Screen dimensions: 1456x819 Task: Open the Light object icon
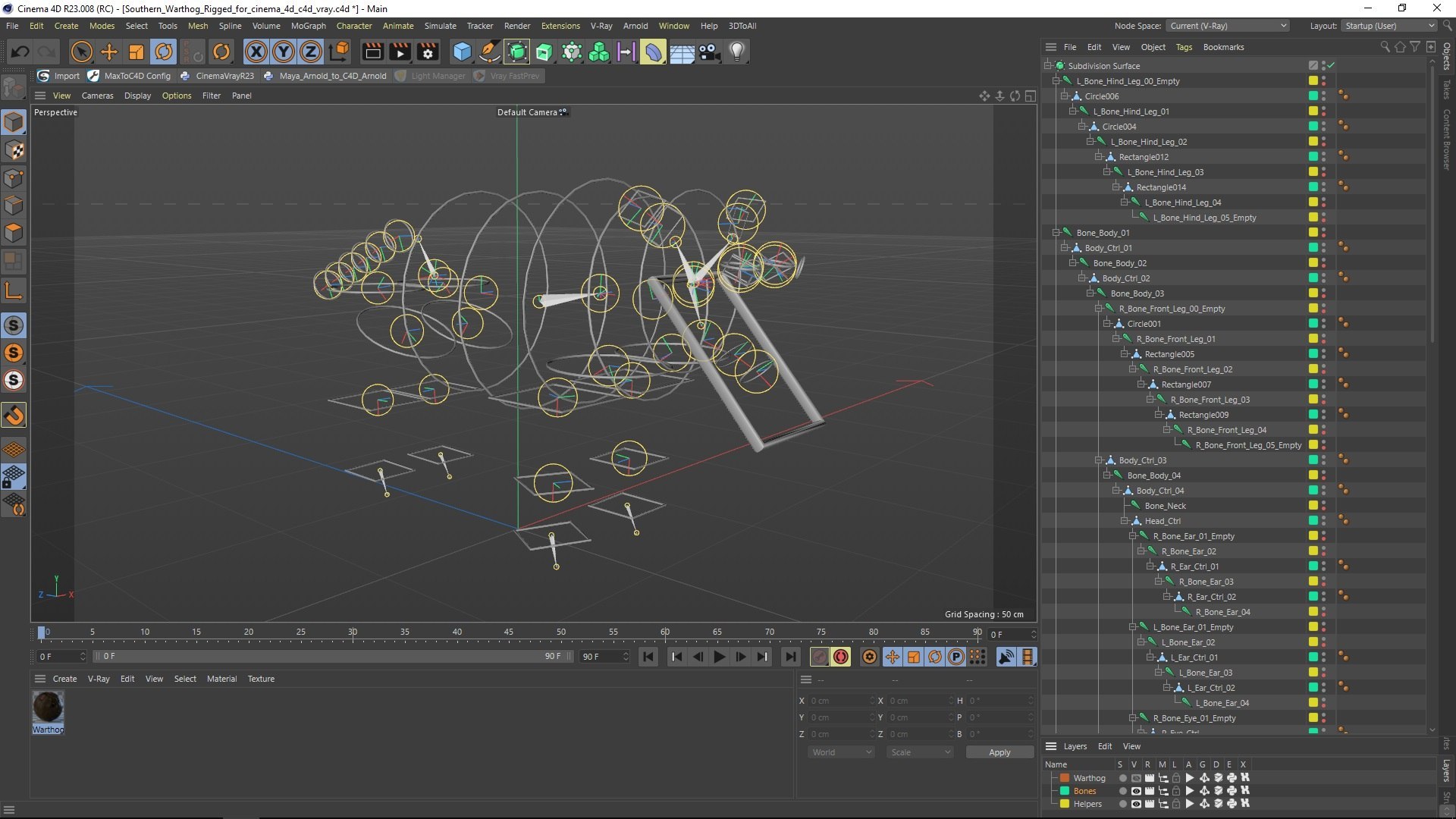click(737, 52)
